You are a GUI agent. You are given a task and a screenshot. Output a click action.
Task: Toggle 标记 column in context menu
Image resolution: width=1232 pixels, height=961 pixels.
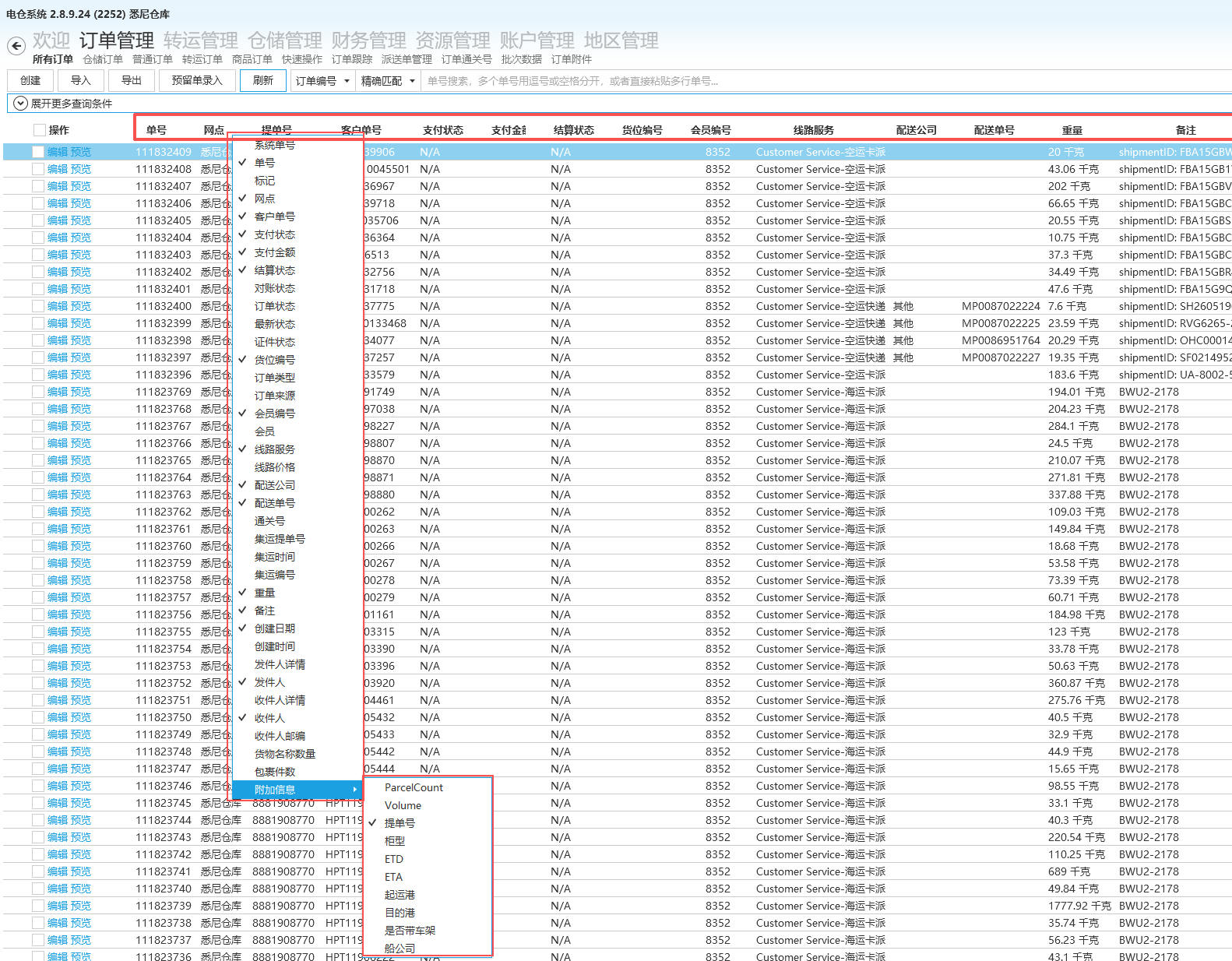(298, 181)
